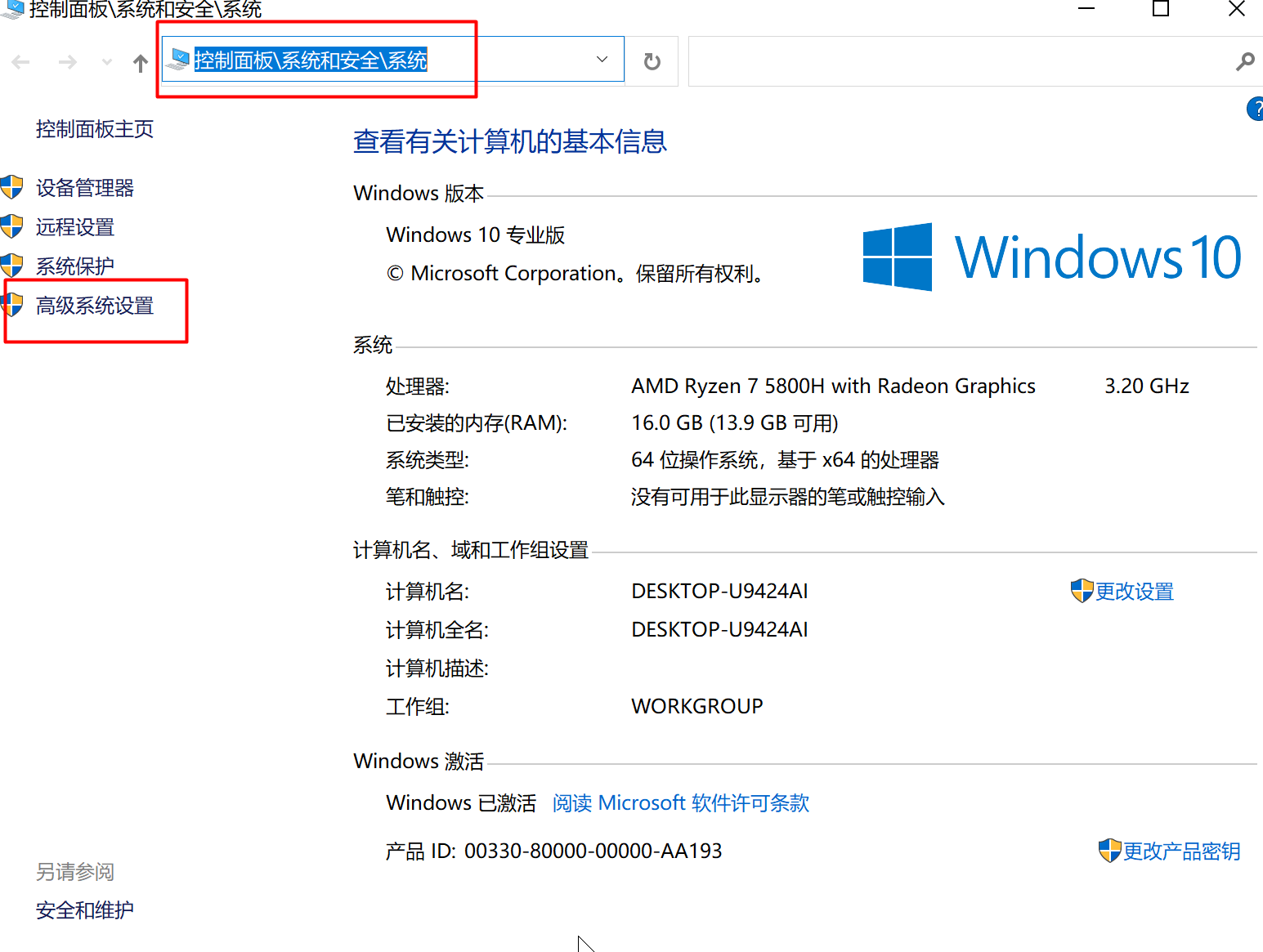
Task: Click inside the search input box
Action: 956,61
